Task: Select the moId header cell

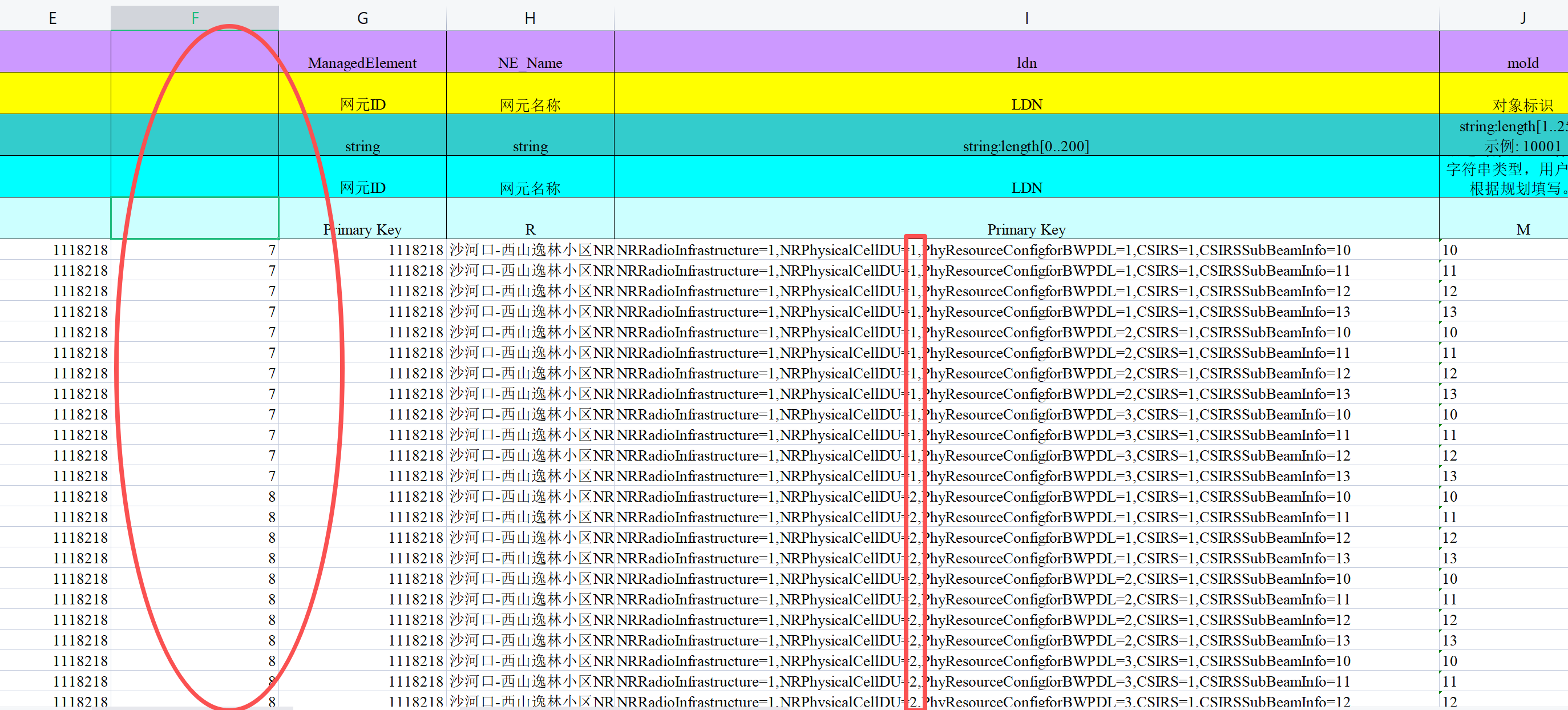Action: coord(1522,63)
